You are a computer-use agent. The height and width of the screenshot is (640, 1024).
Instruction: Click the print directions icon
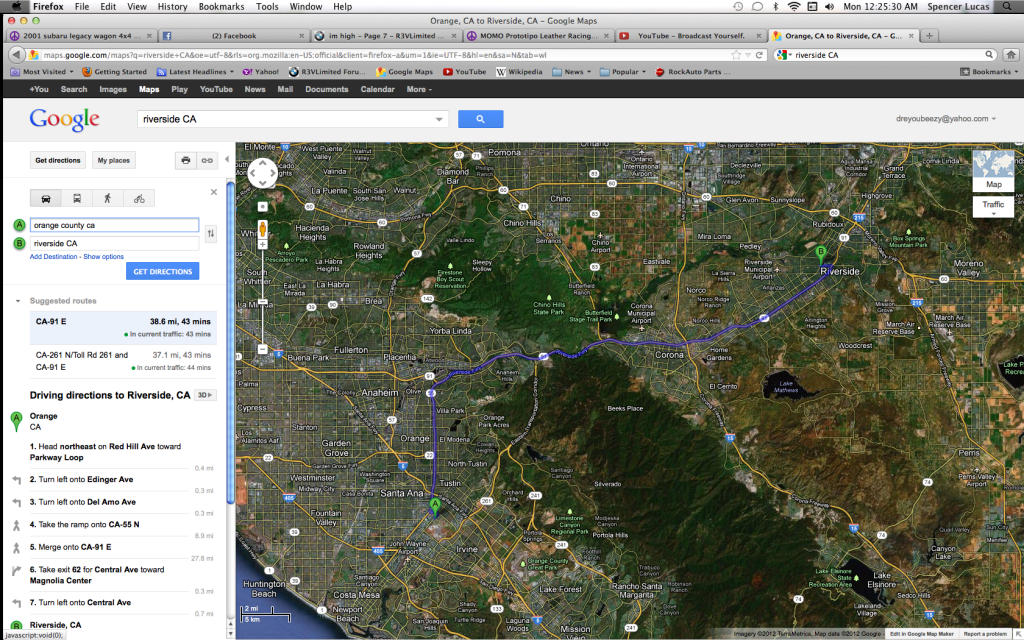pyautogui.click(x=186, y=160)
